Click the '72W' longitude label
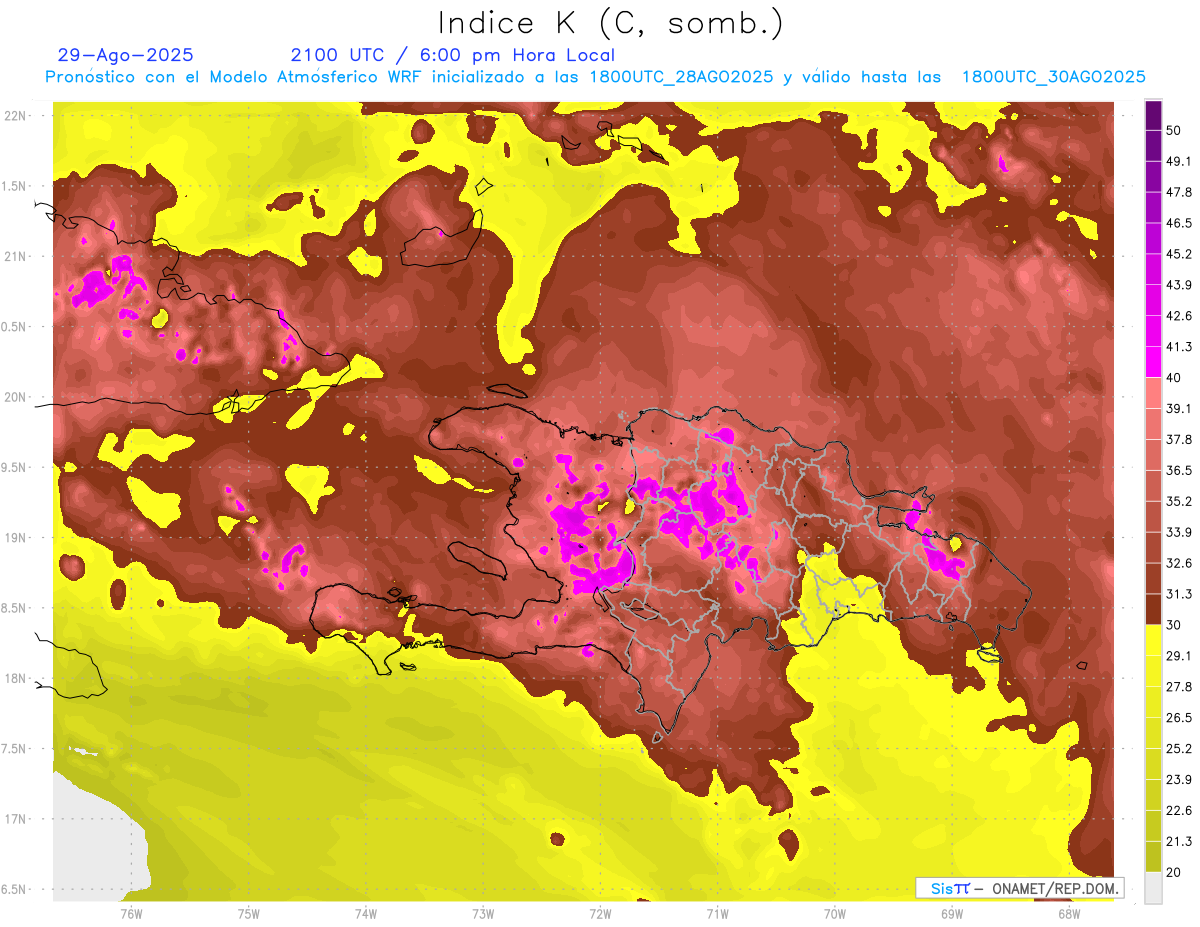This screenshot has height=927, width=1200. point(600,914)
